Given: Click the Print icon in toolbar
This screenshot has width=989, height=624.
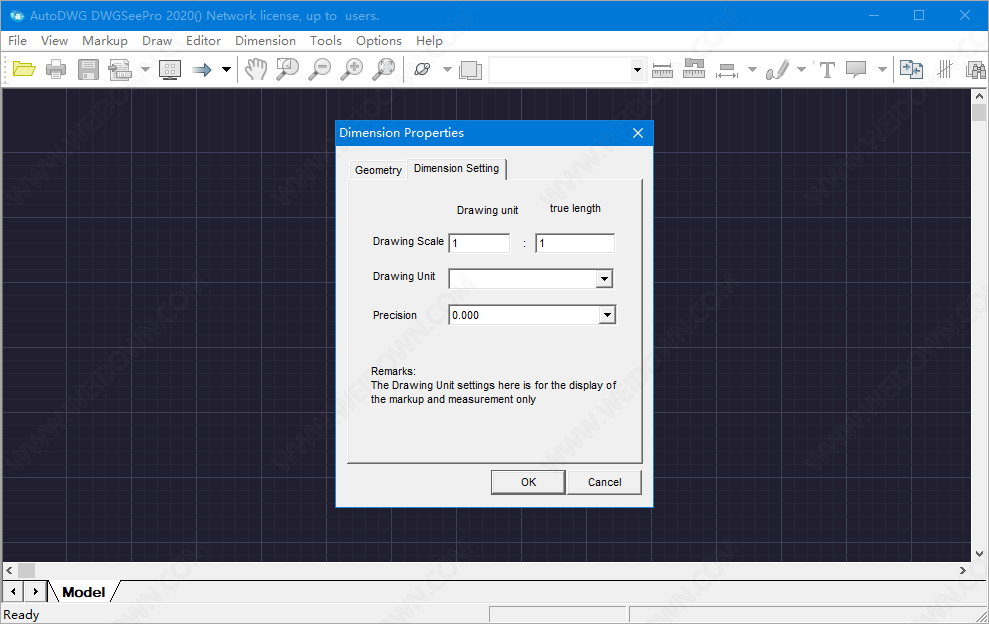Looking at the screenshot, I should click(x=56, y=70).
